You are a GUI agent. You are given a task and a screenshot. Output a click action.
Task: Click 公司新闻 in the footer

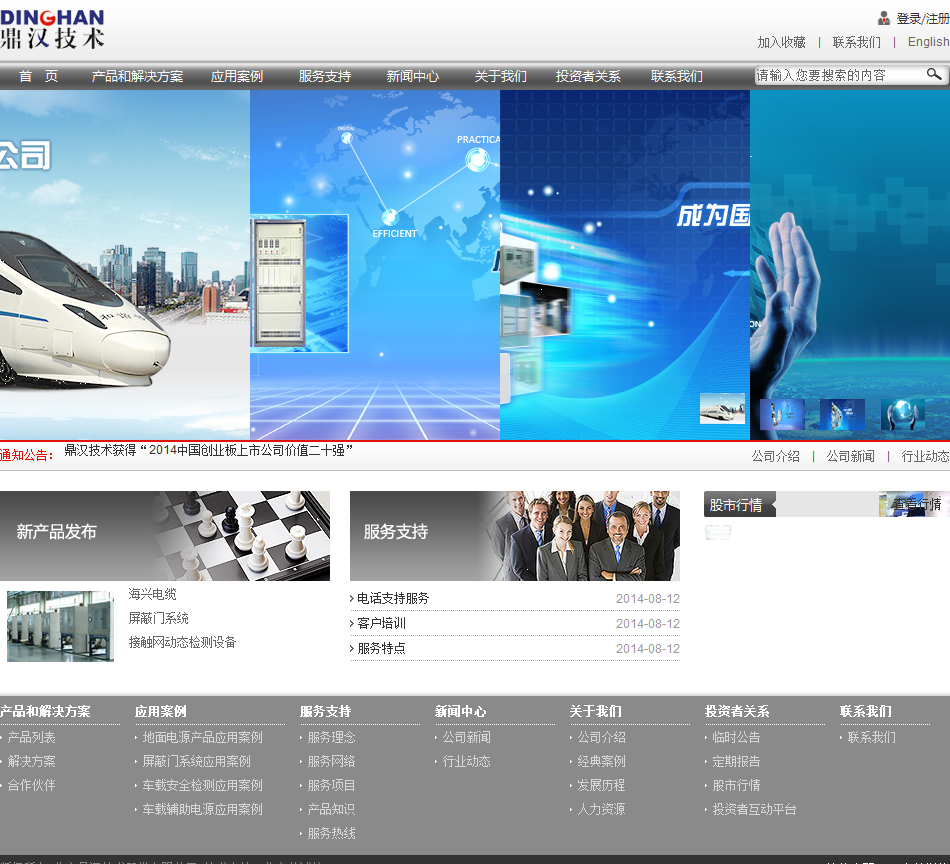click(x=467, y=737)
